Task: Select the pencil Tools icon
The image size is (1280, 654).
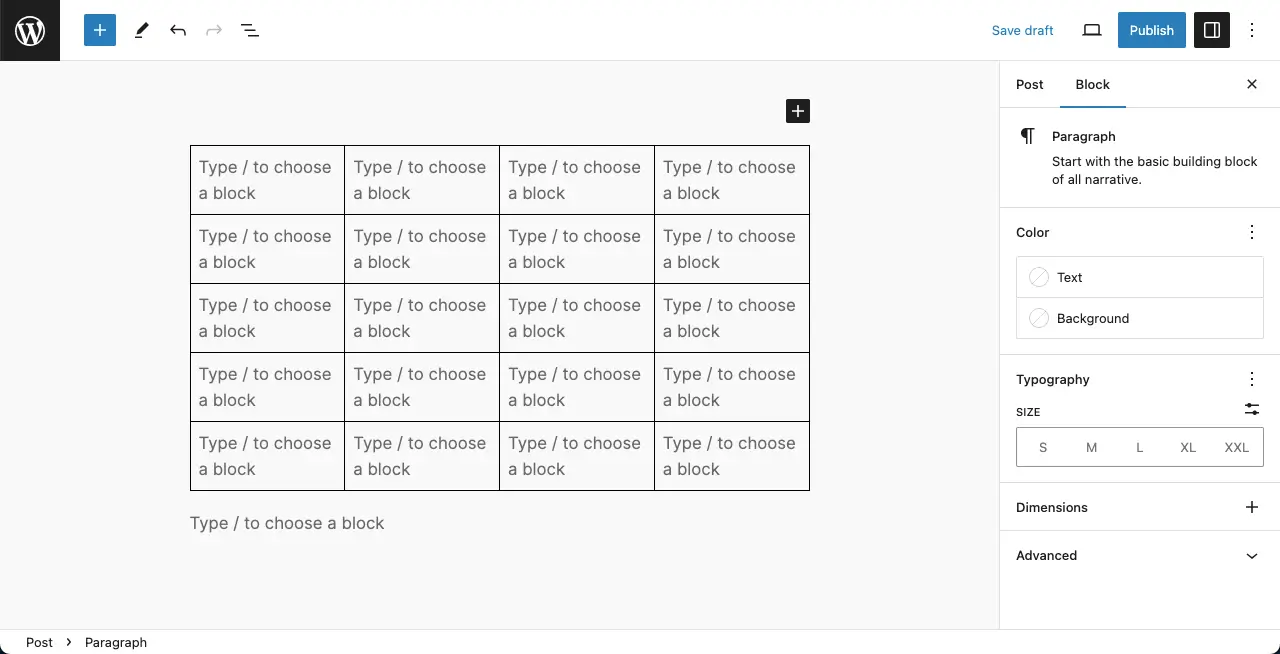Action: click(x=141, y=30)
